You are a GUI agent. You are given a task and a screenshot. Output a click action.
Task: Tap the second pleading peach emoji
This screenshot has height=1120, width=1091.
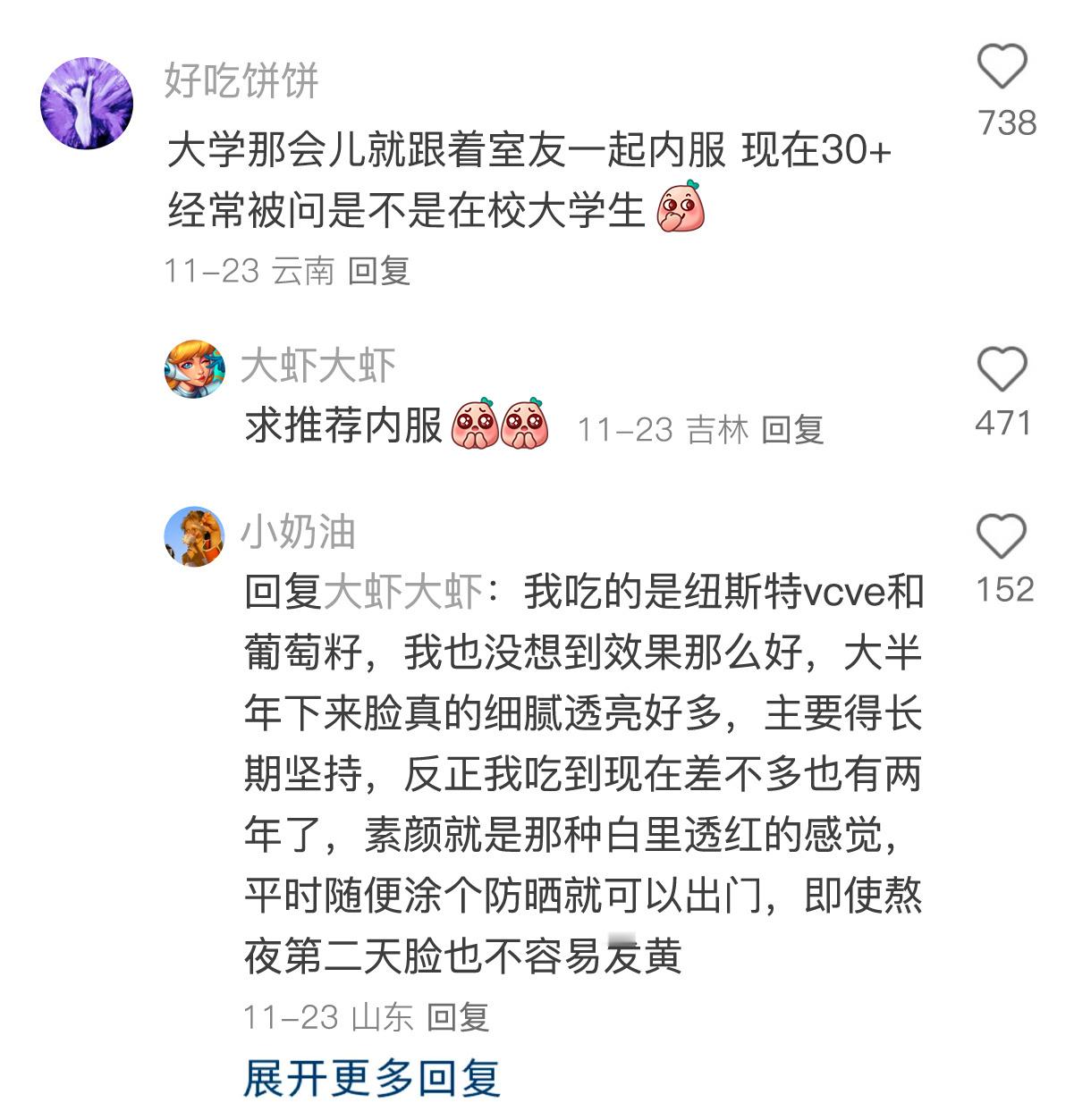coord(526,424)
